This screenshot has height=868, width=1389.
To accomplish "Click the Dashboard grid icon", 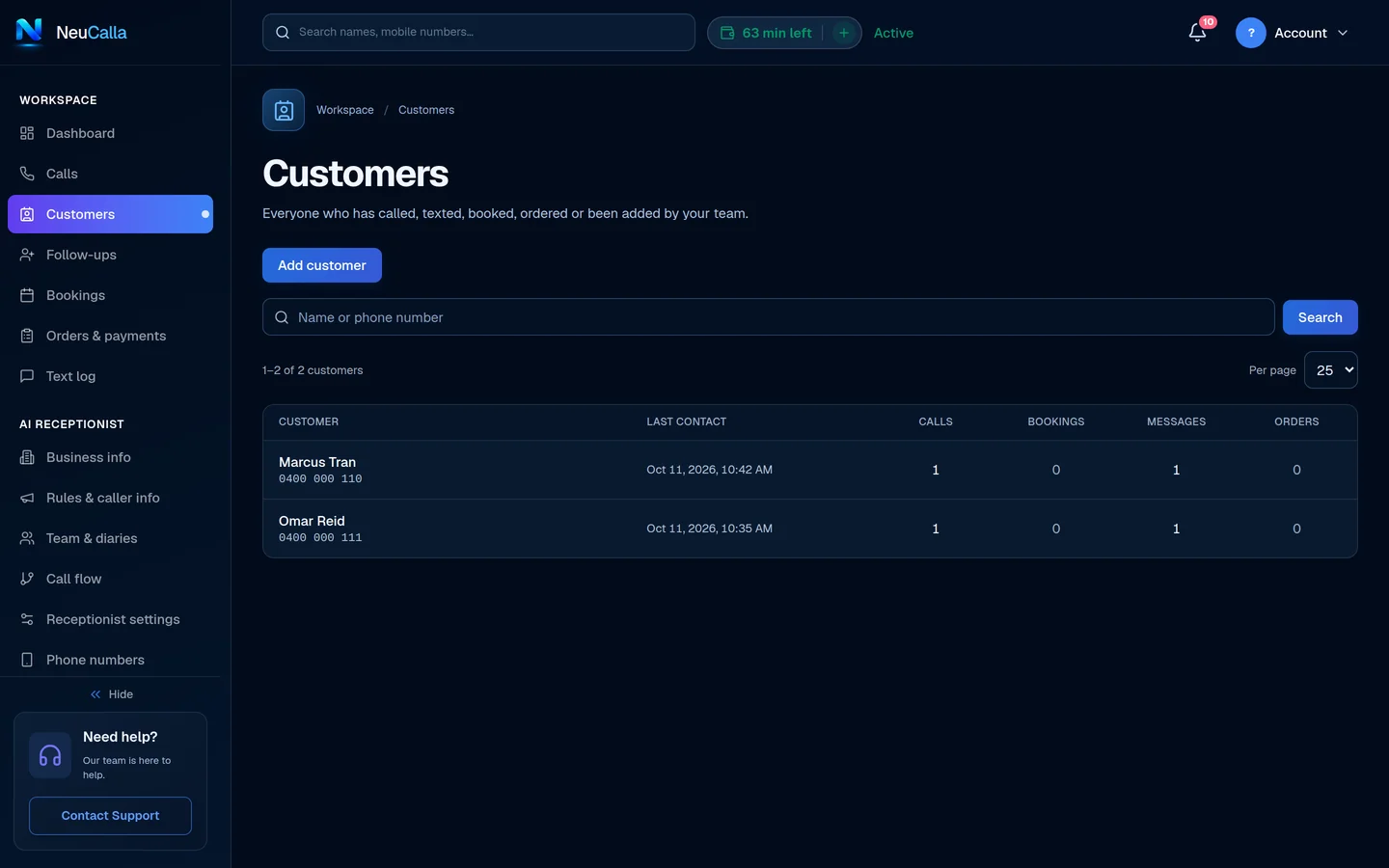I will (x=27, y=133).
